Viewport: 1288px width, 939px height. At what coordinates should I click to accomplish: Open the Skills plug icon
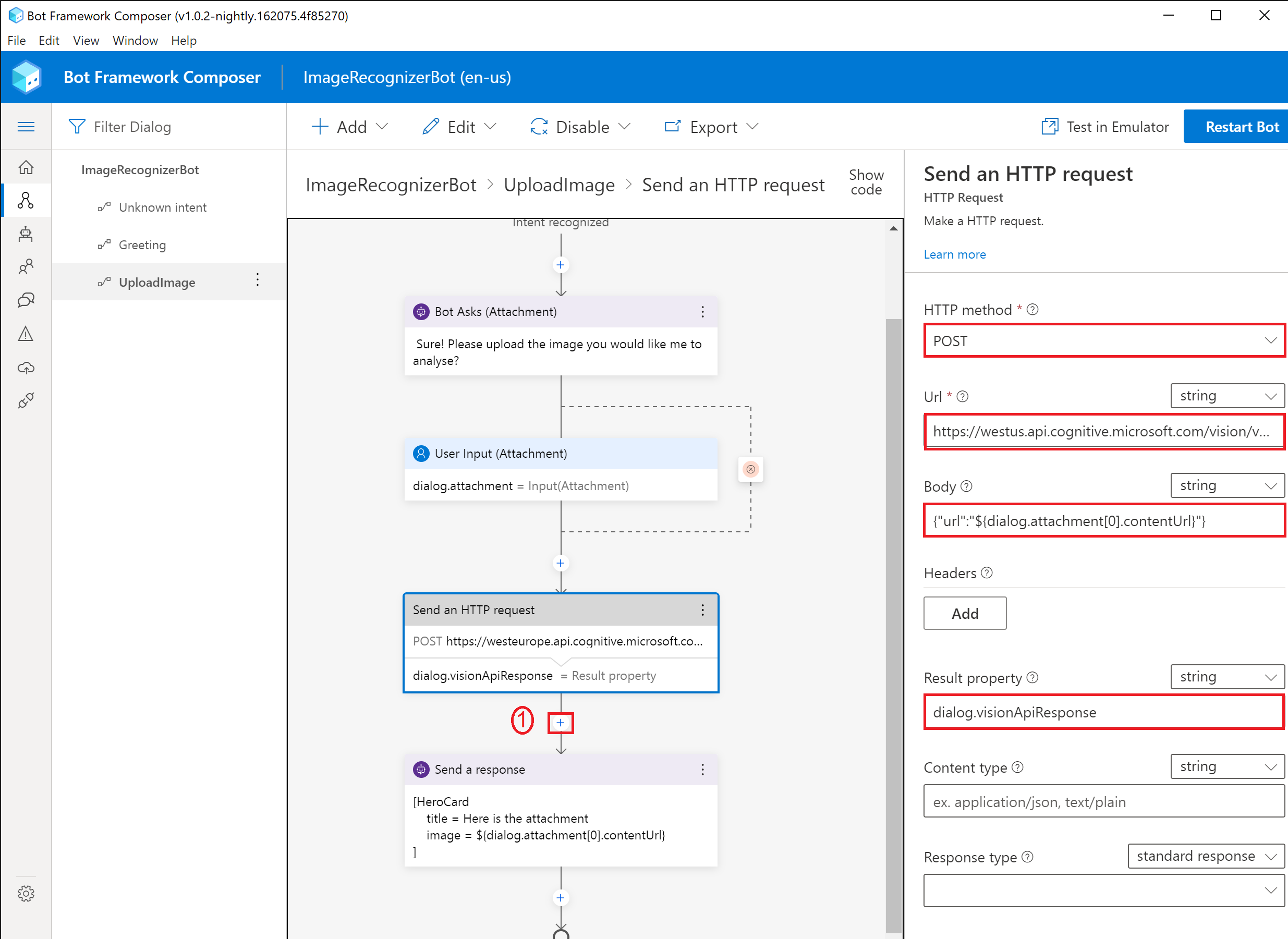click(x=26, y=401)
